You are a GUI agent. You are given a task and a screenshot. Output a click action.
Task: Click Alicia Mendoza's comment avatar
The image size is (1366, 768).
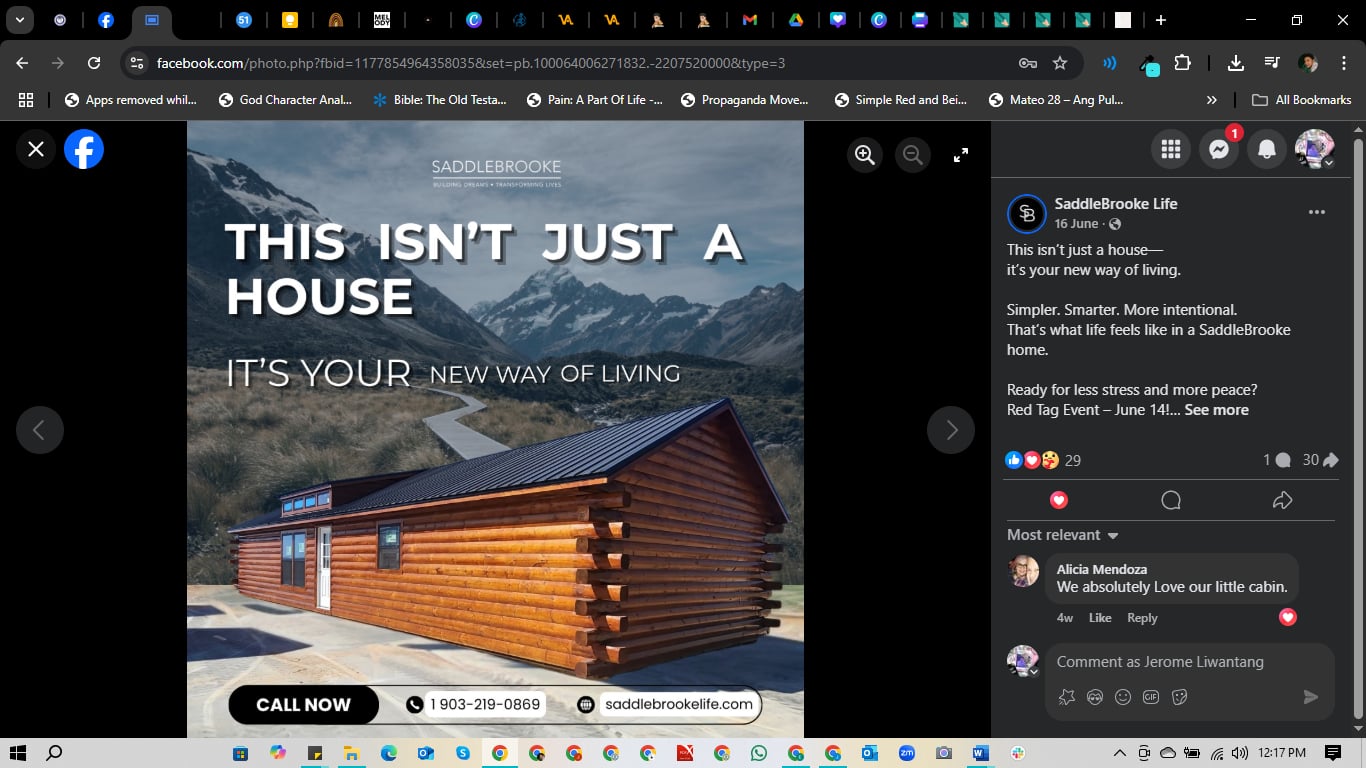point(1023,571)
